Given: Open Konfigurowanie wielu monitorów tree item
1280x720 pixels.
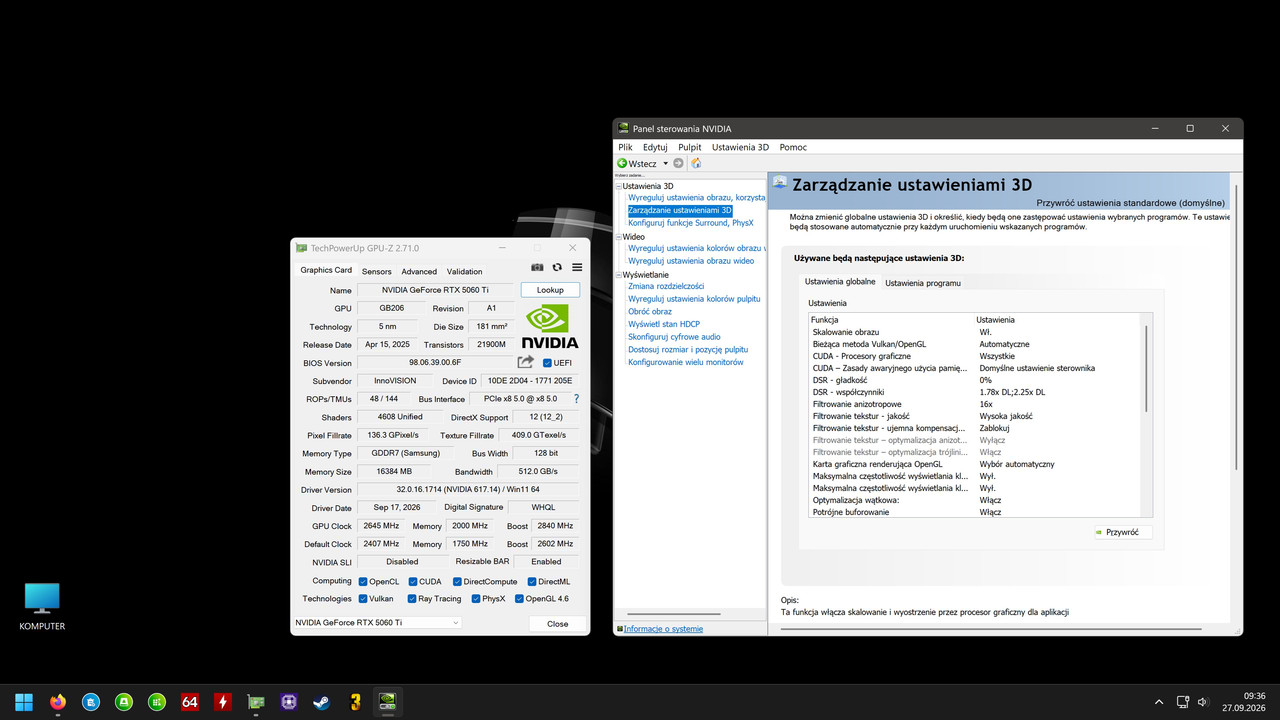Looking at the screenshot, I should tap(686, 362).
